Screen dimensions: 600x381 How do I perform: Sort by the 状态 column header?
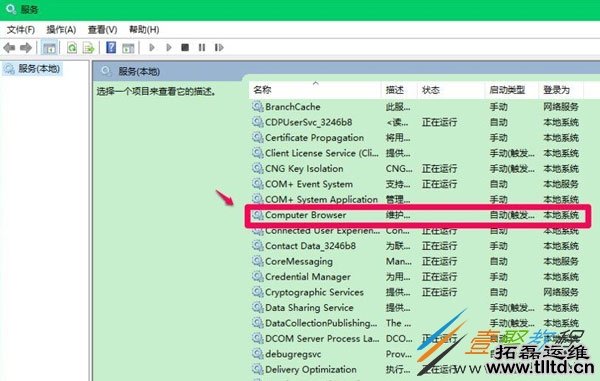coord(451,90)
